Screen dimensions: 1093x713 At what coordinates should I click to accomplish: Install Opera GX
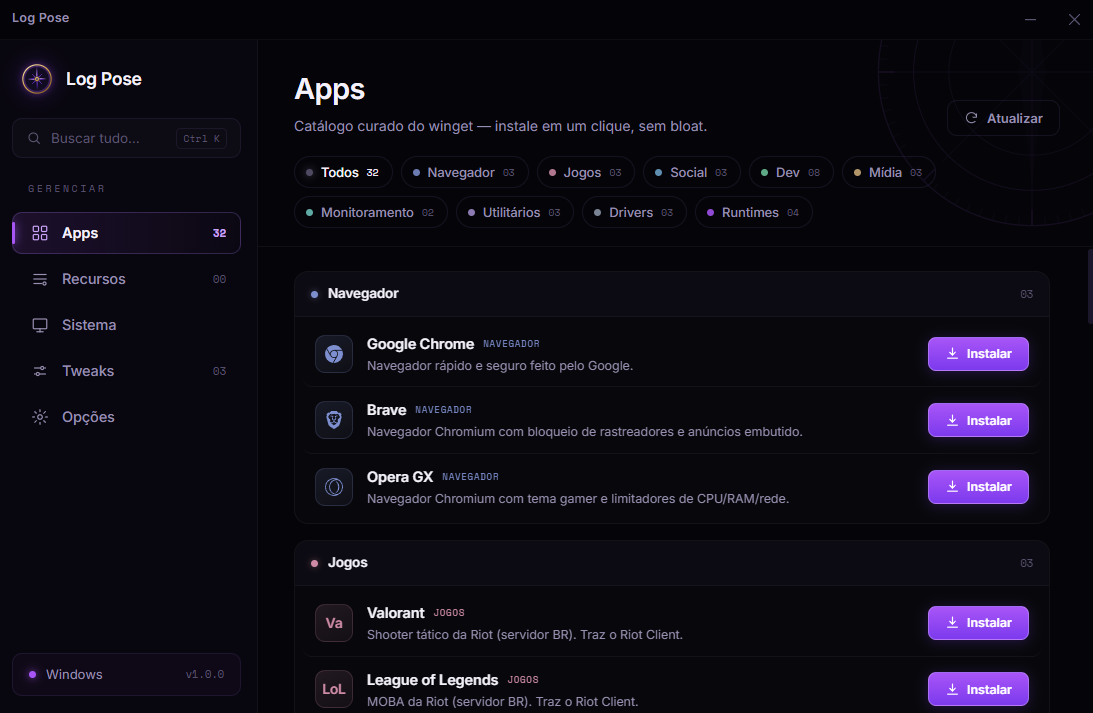pyautogui.click(x=978, y=486)
